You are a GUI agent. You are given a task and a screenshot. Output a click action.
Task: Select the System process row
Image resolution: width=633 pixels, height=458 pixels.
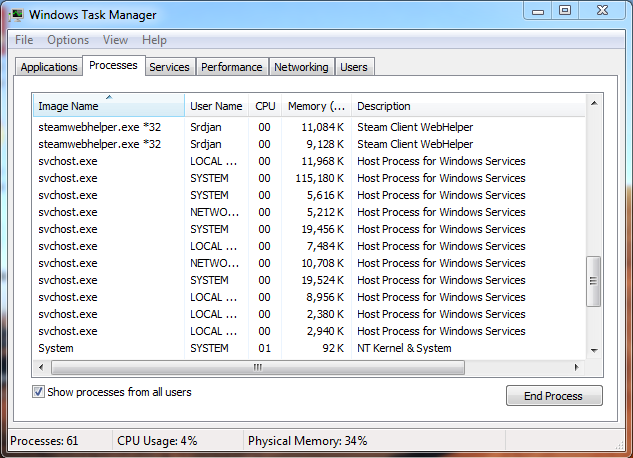point(200,348)
